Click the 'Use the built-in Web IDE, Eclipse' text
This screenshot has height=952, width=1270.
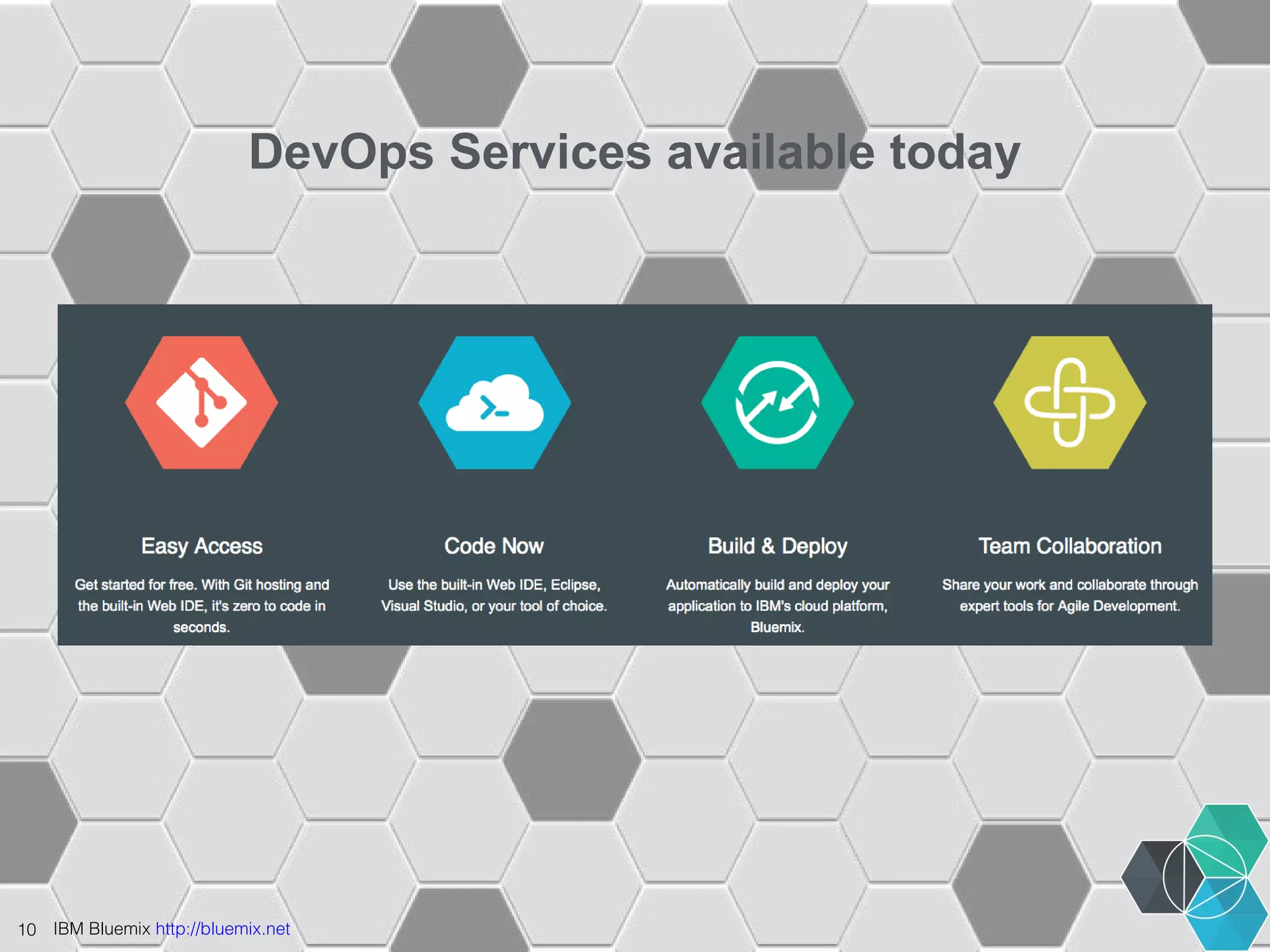pyautogui.click(x=494, y=595)
